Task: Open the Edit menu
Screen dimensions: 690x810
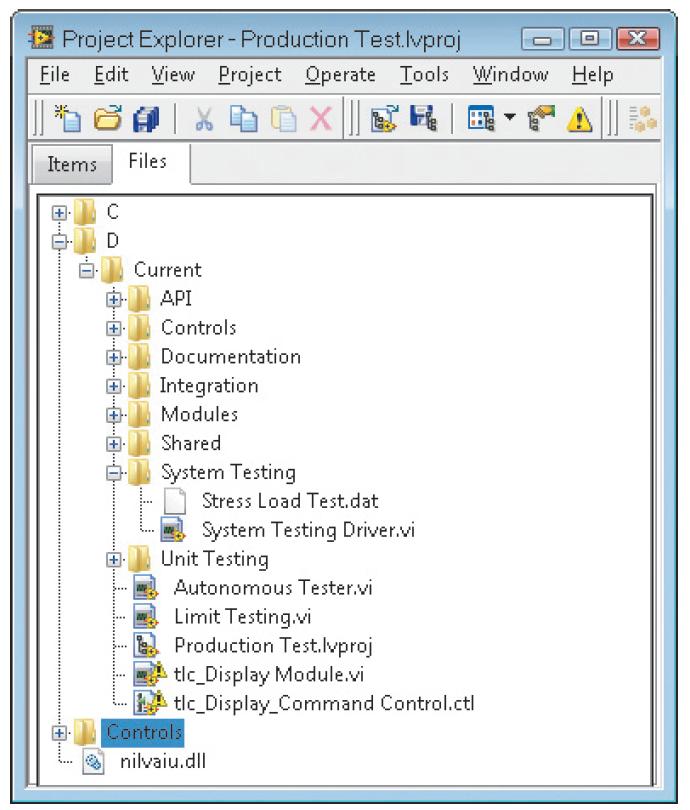Action: pos(111,75)
